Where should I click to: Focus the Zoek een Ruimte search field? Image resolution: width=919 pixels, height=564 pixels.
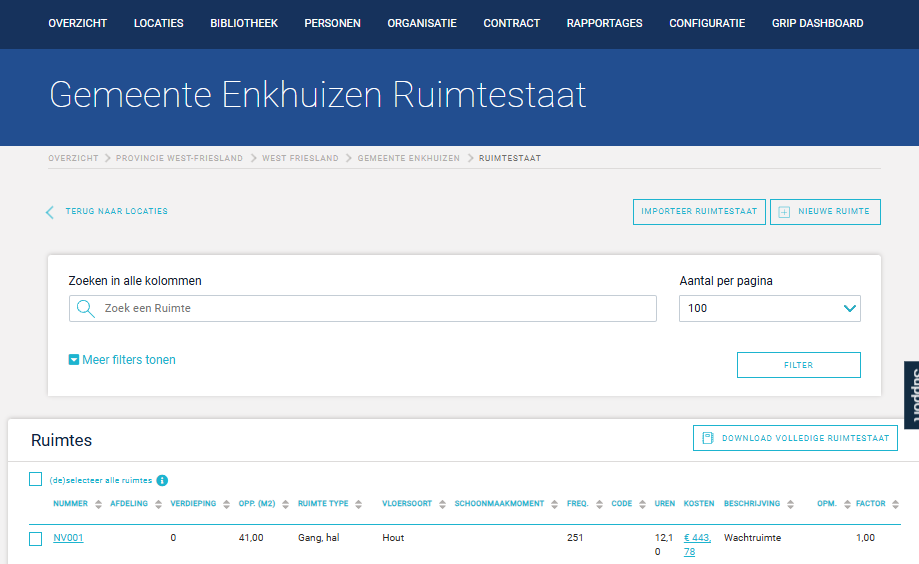tap(363, 308)
